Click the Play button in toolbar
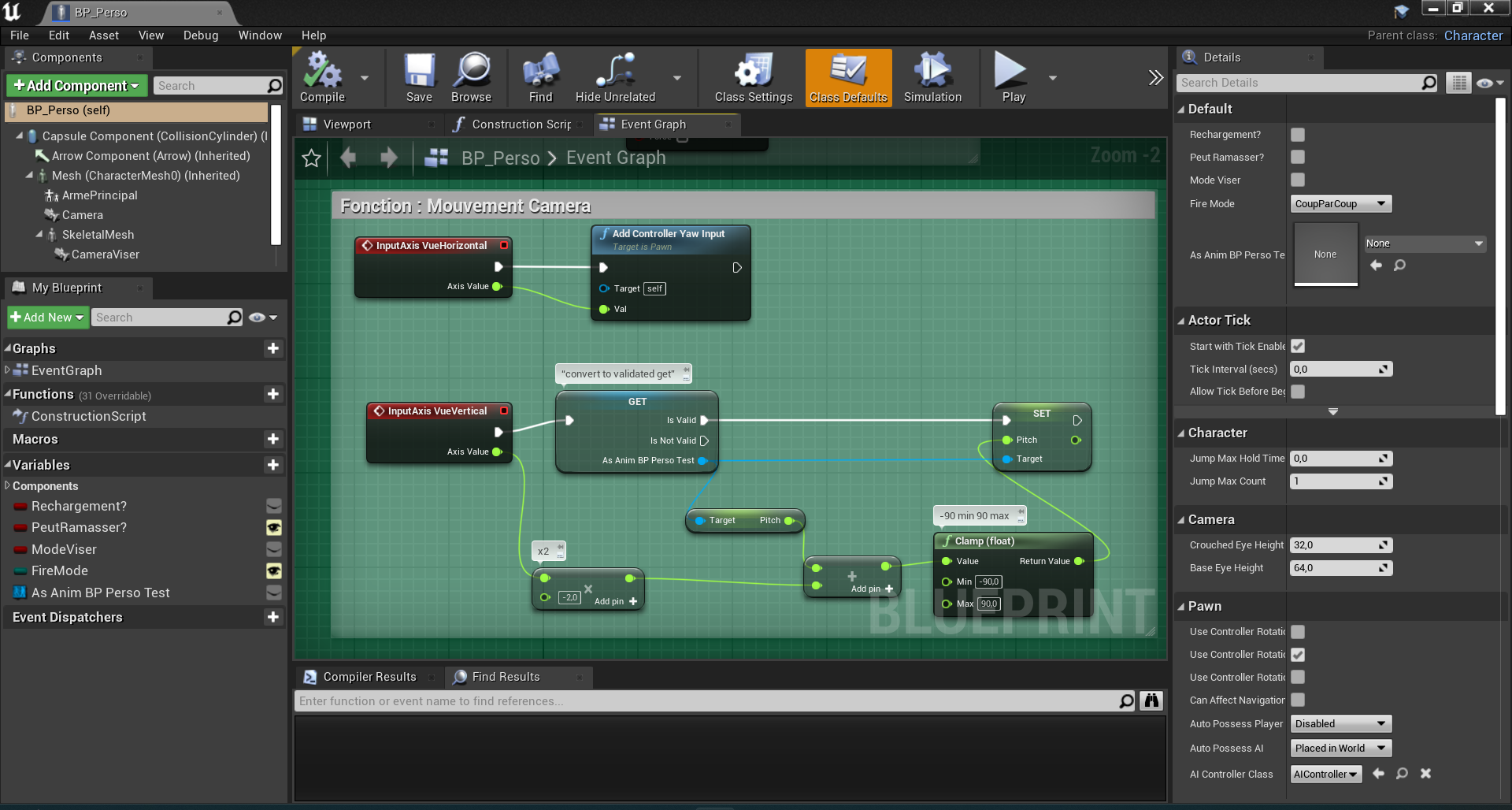This screenshot has height=810, width=1512. tap(1013, 77)
